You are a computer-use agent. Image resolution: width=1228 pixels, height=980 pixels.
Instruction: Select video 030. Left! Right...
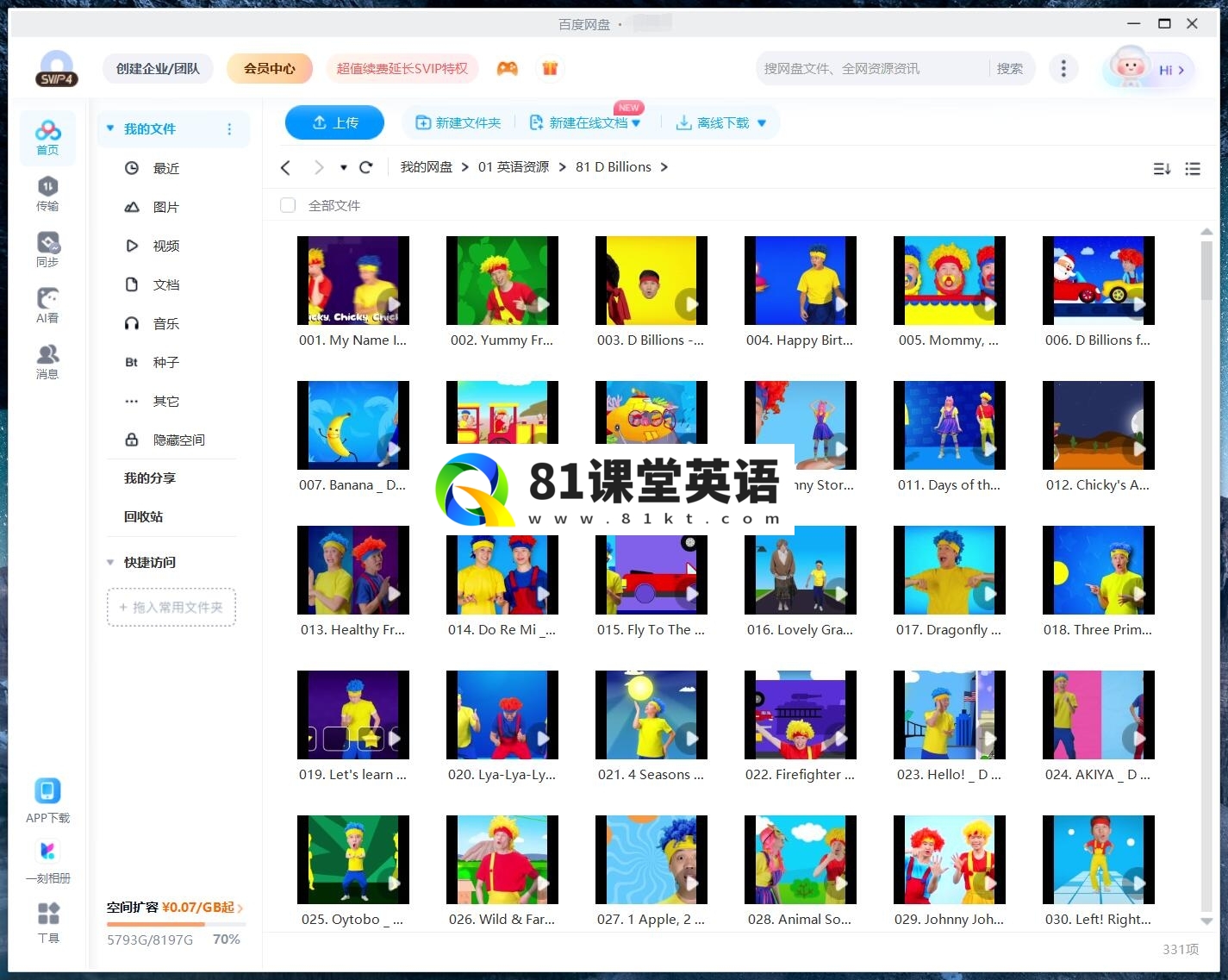[1099, 859]
